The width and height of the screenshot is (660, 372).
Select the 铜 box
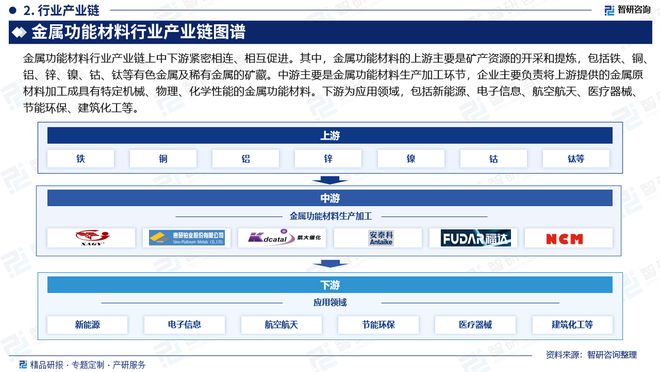click(163, 159)
